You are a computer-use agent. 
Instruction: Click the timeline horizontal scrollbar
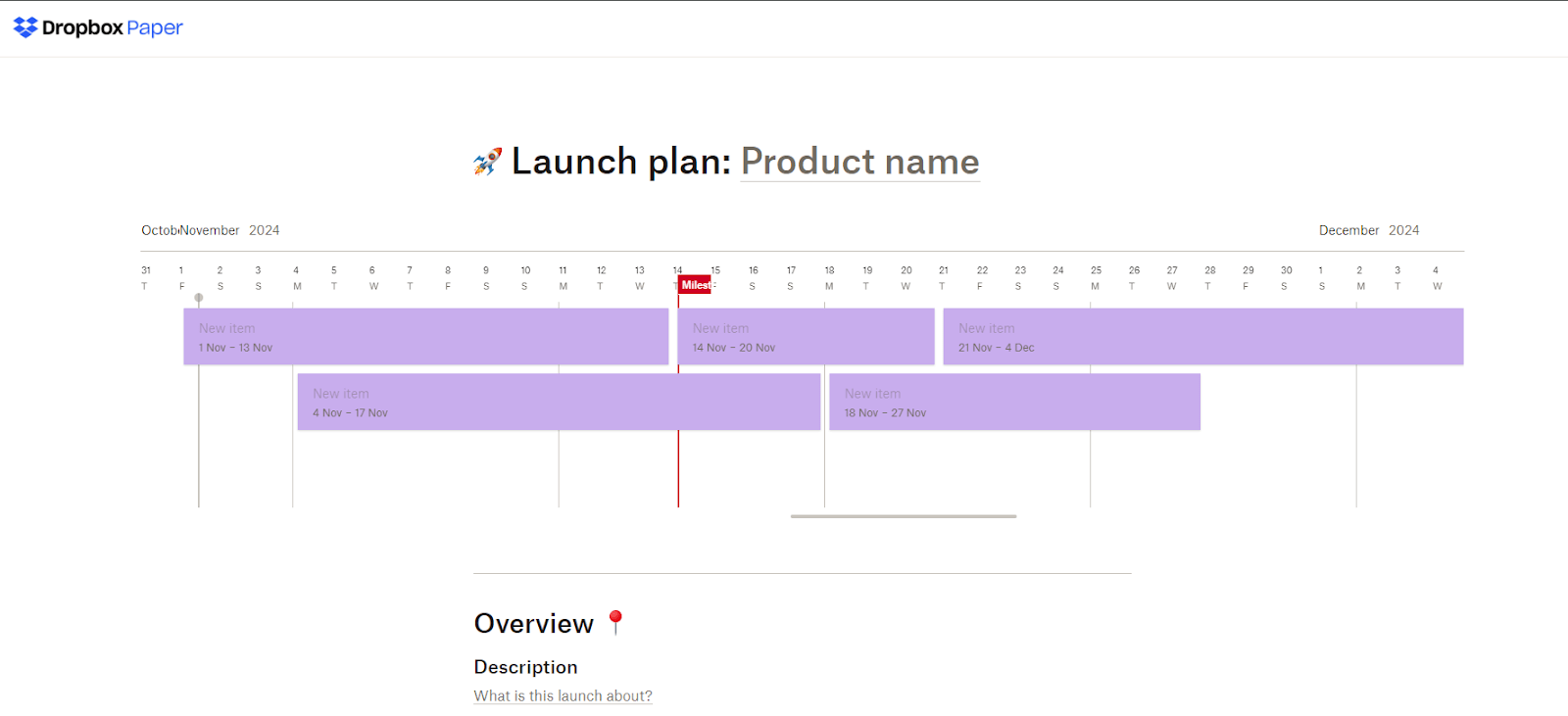(x=903, y=516)
